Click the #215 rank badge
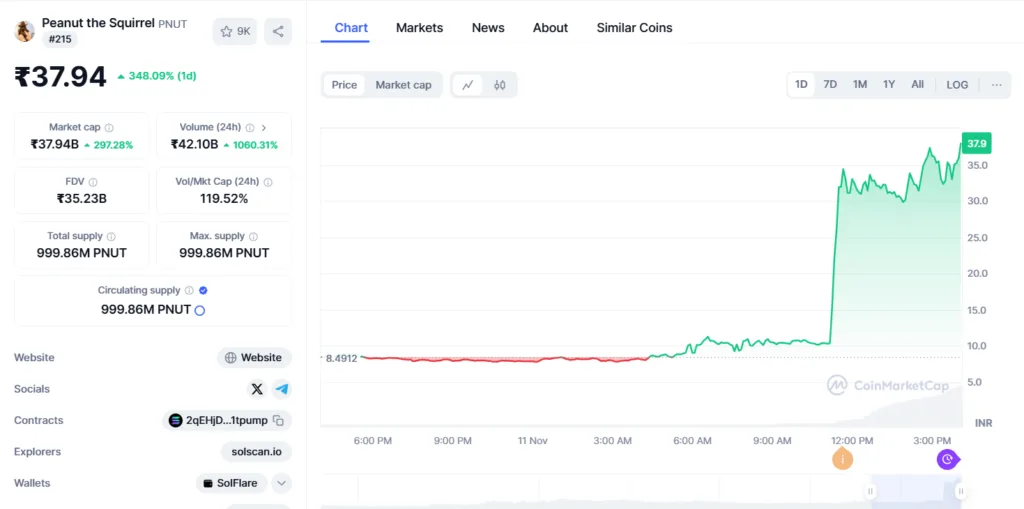The image size is (1024, 509). pos(60,39)
